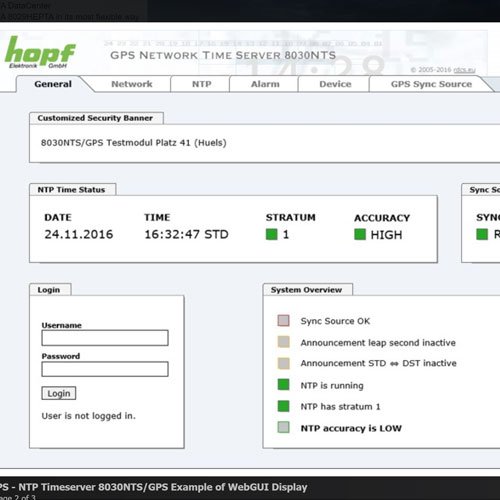Click the NTP accuracy is LOW indicator
Image resolution: width=500 pixels, height=500 pixels.
click(x=283, y=427)
